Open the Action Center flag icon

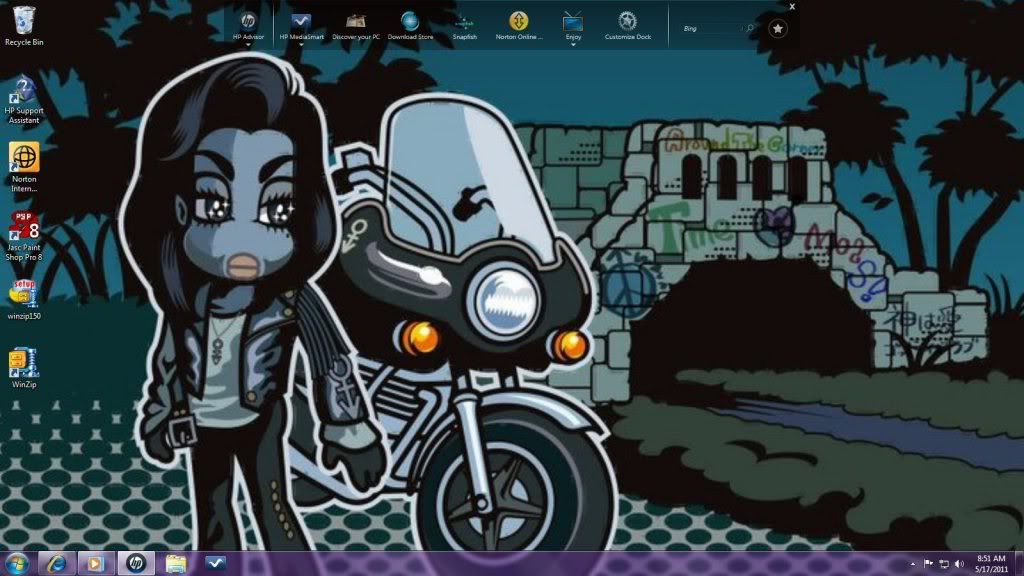(928, 564)
